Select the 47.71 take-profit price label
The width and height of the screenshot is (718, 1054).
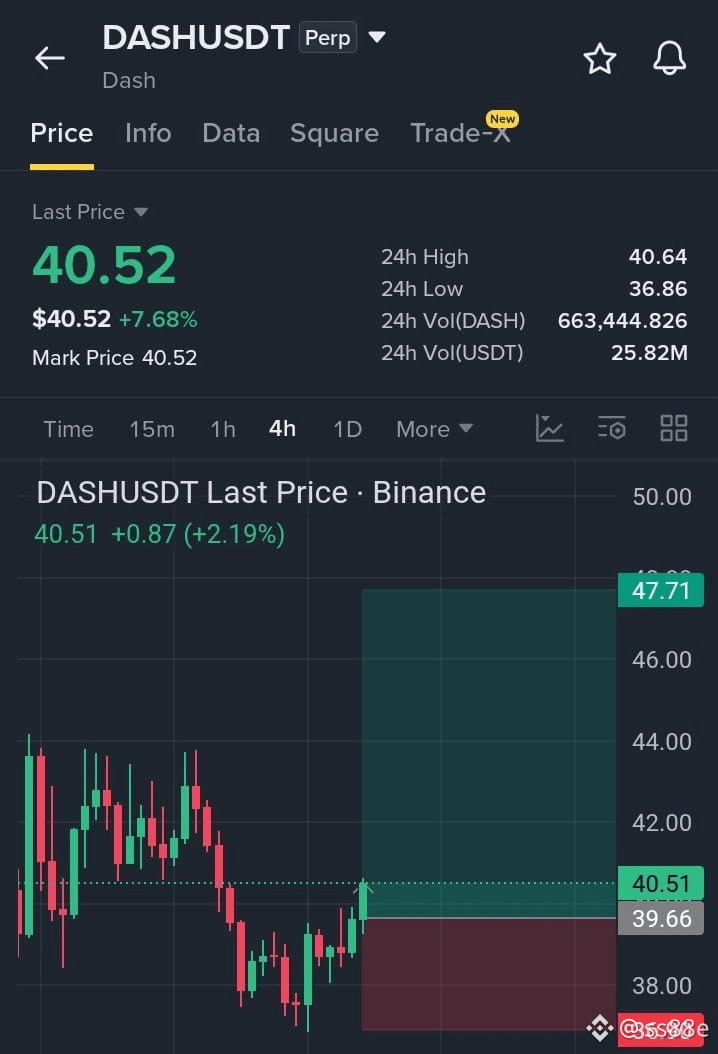pos(661,590)
